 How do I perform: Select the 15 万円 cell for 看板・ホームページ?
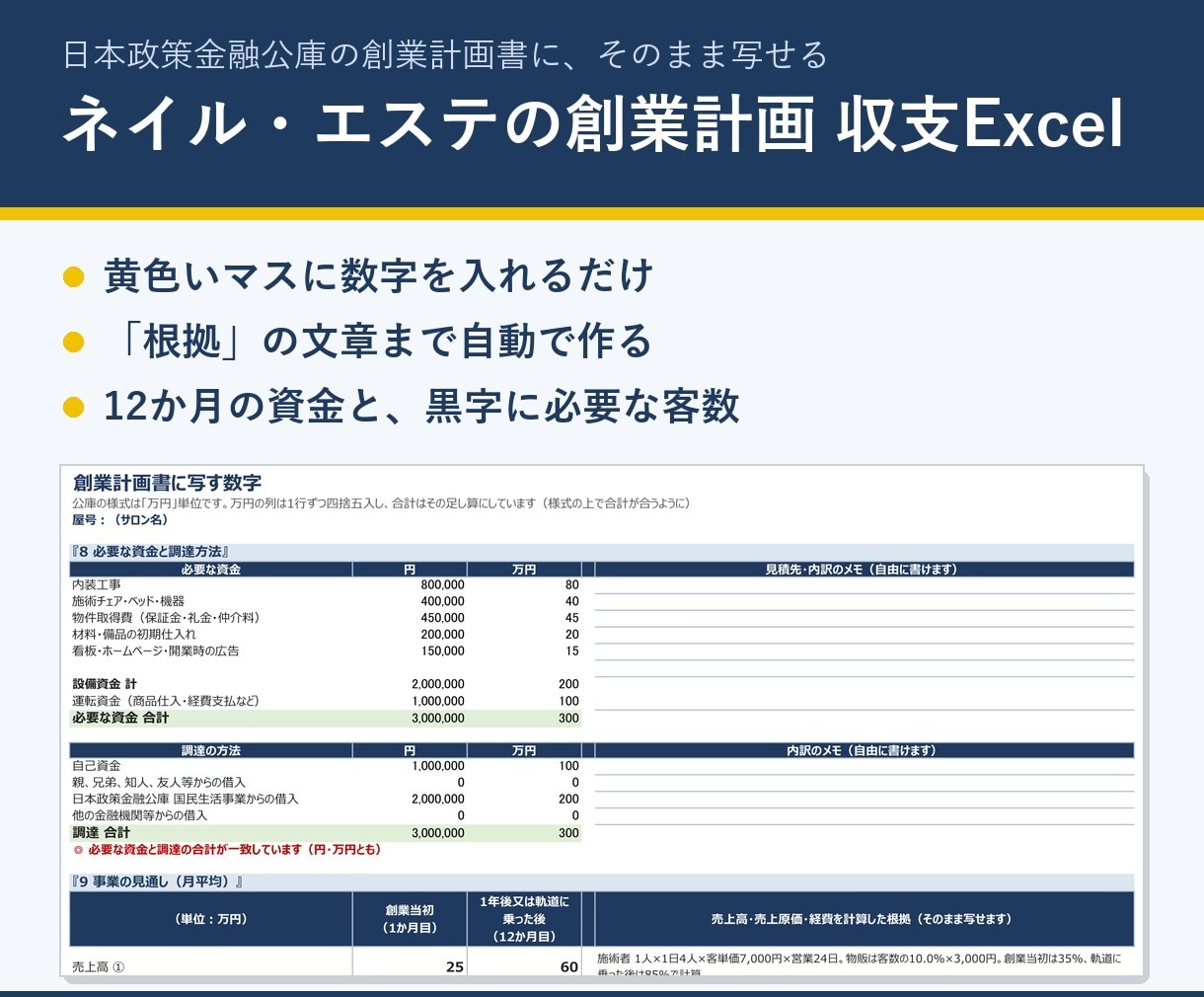[x=571, y=651]
